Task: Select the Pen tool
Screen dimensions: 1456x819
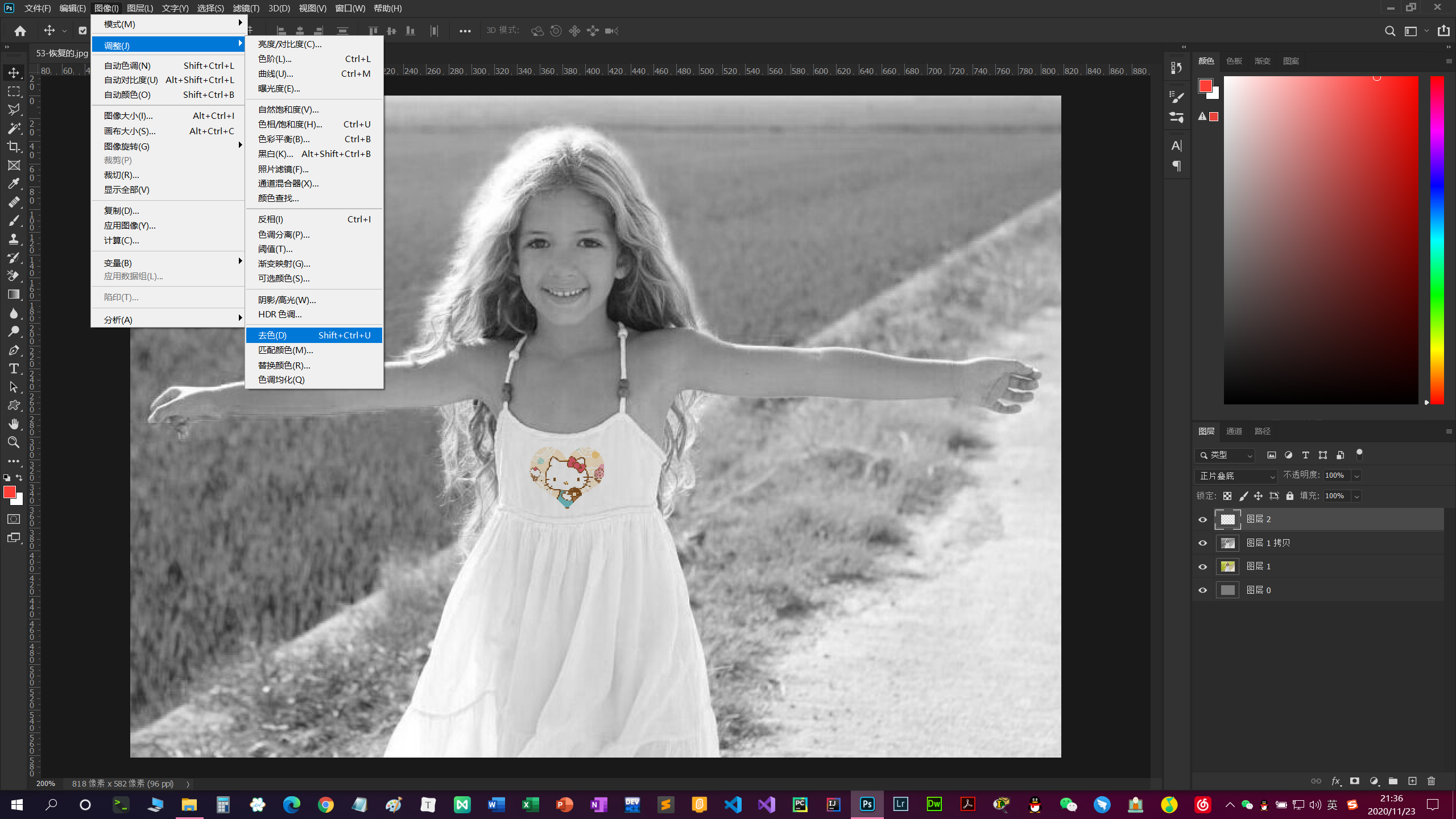Action: [14, 350]
